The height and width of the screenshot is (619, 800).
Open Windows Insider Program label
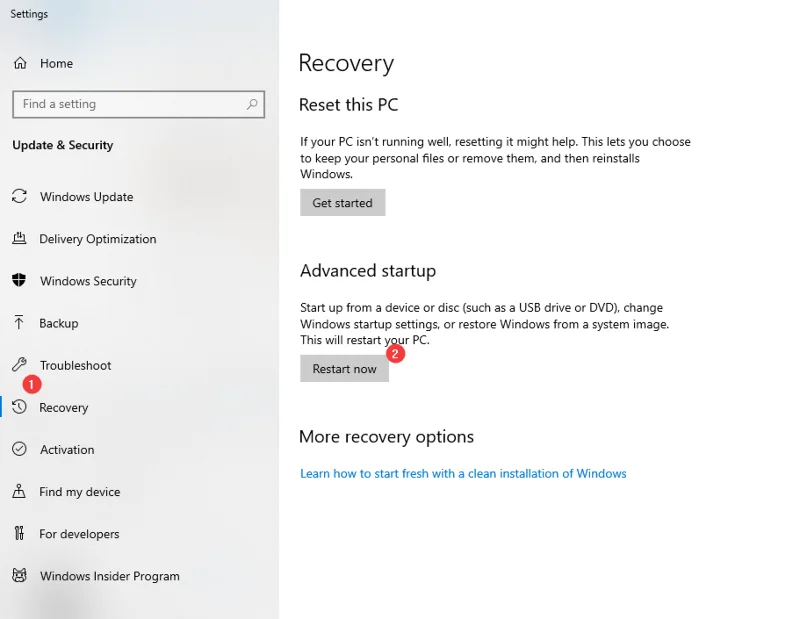pos(110,576)
